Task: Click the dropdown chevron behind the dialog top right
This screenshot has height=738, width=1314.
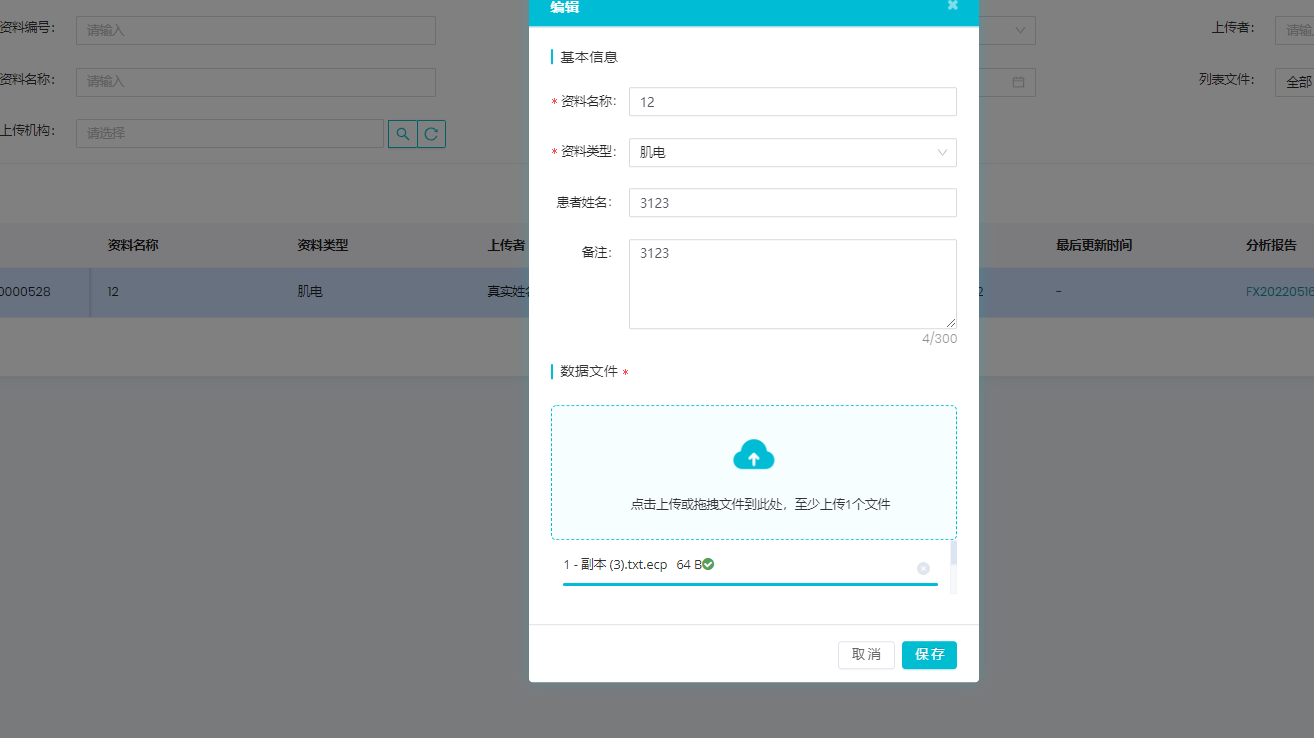Action: click(x=1020, y=30)
